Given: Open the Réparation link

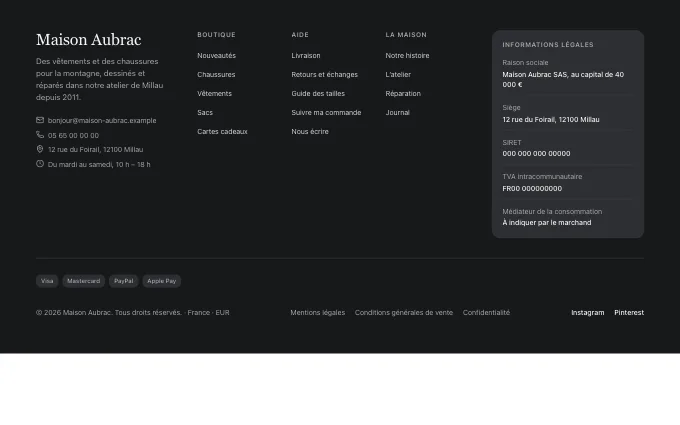Looking at the screenshot, I should click(x=403, y=94).
